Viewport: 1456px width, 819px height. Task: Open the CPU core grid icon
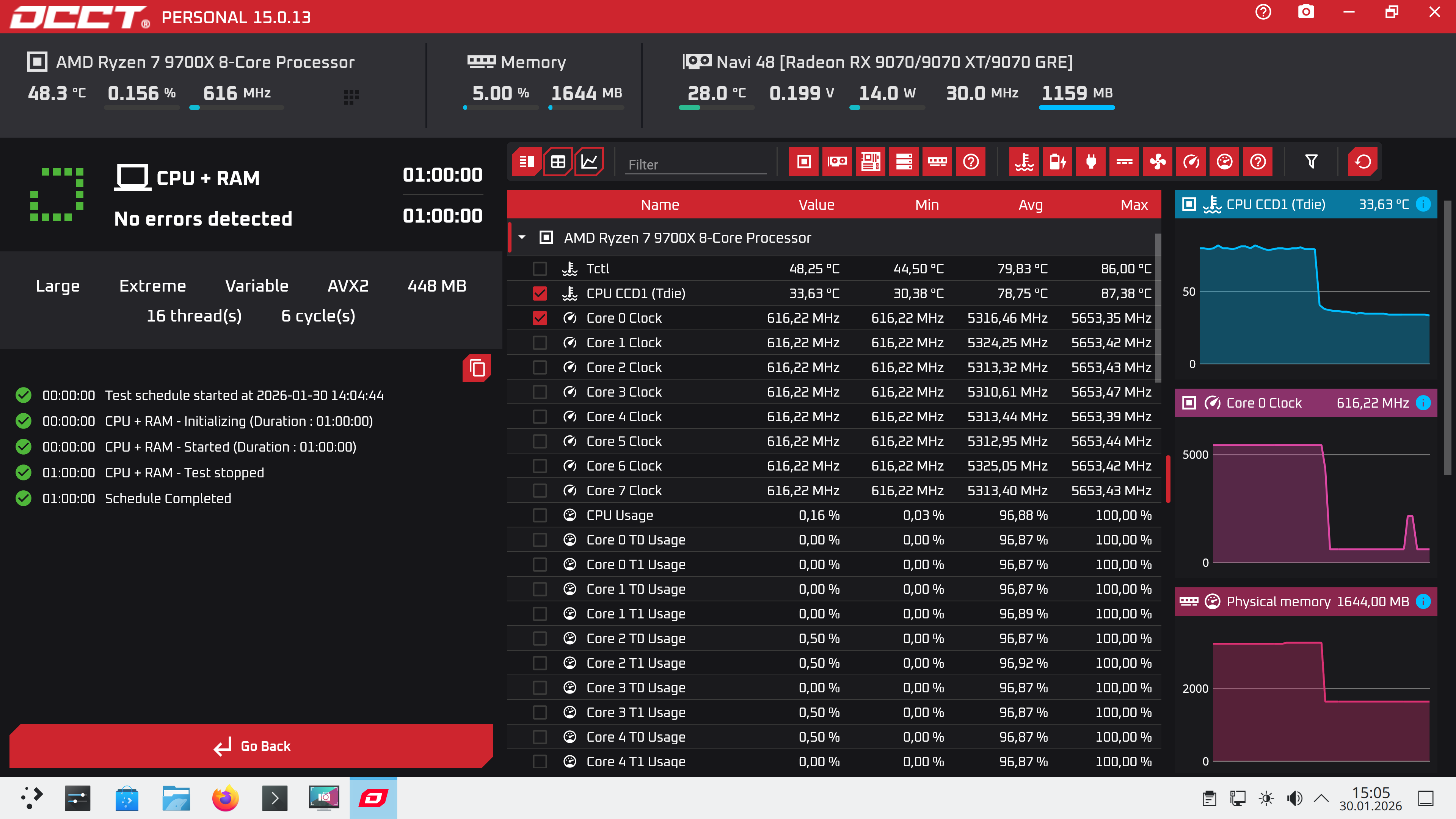(x=351, y=97)
